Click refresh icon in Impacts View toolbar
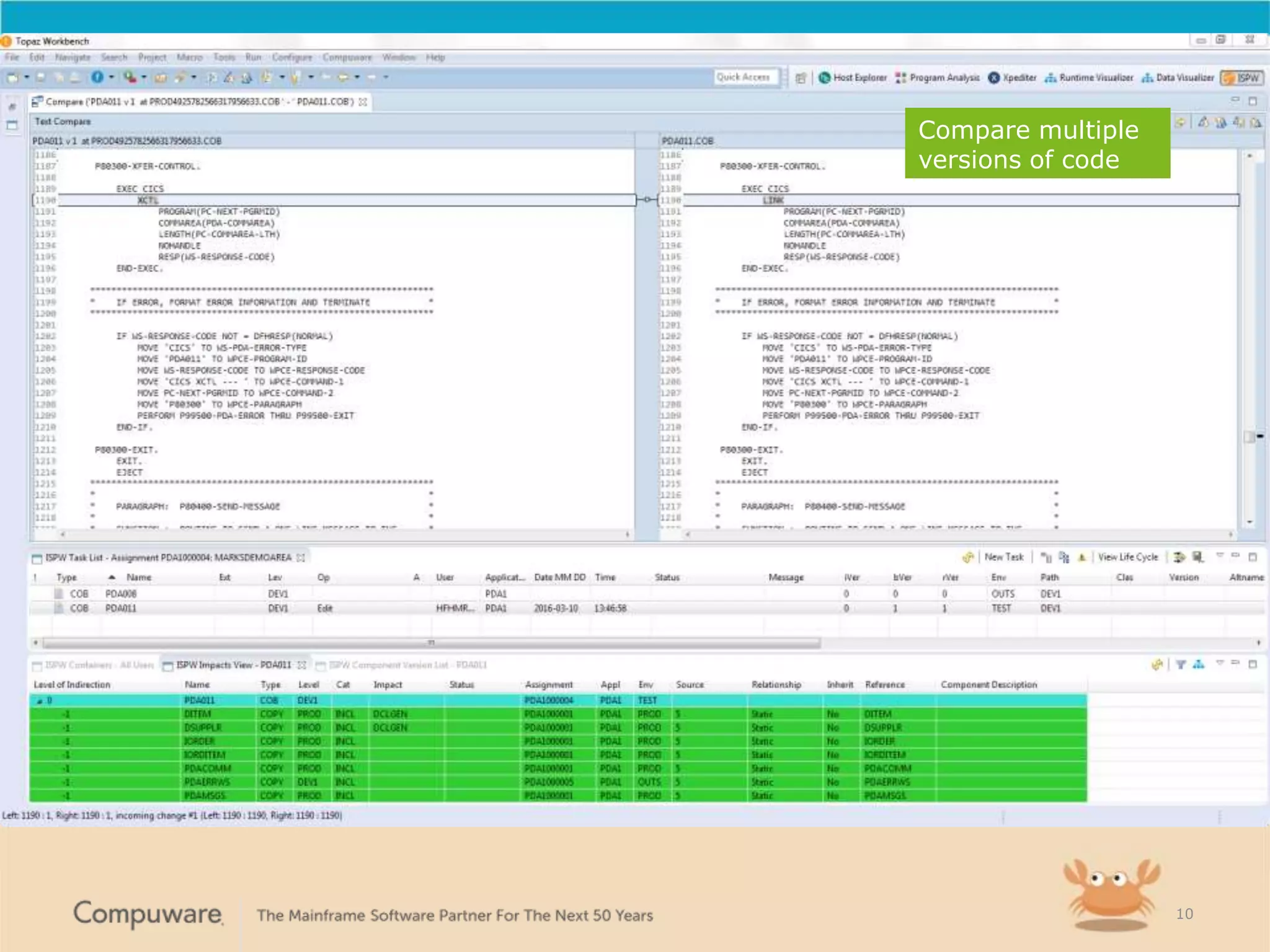Image resolution: width=1270 pixels, height=952 pixels. 1157,664
